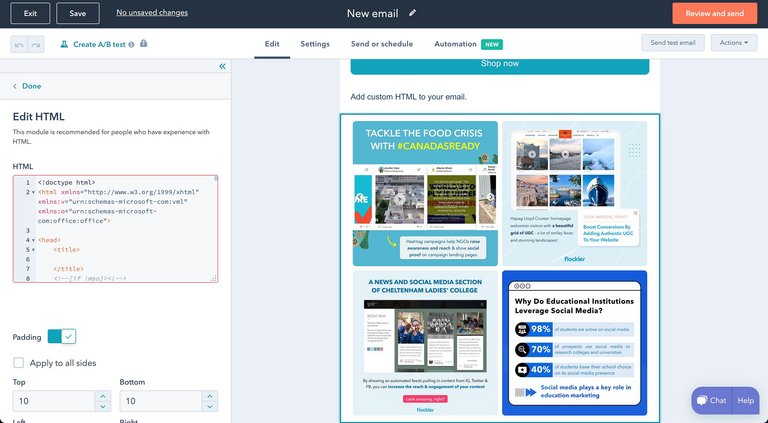768x423 pixels.
Task: Decrease Top padding with down stepper
Action: [x=102, y=406]
